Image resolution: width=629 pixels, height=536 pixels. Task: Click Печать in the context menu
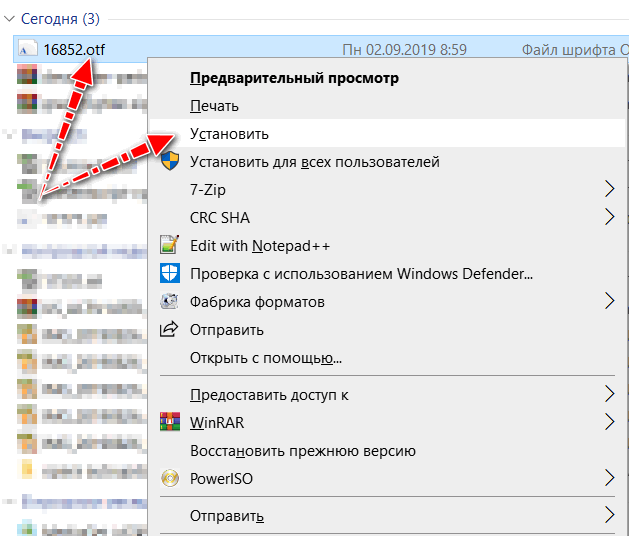click(214, 105)
